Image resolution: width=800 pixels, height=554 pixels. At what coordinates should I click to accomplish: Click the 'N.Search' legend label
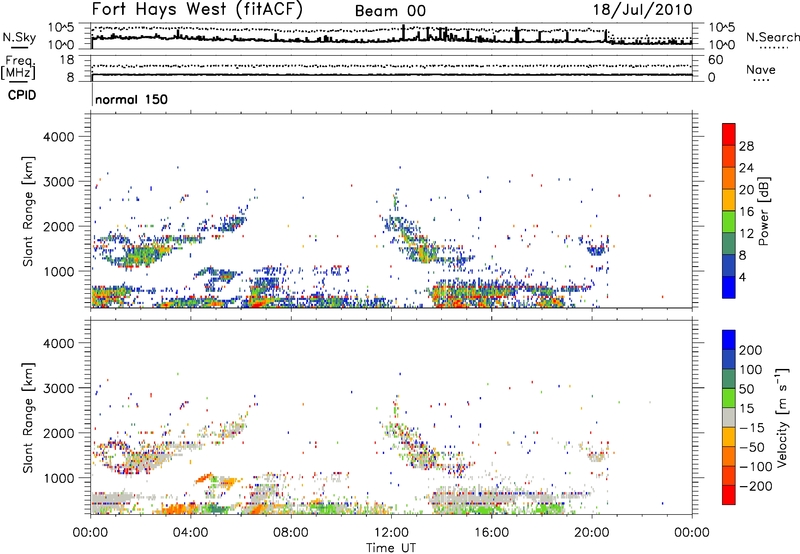(773, 37)
